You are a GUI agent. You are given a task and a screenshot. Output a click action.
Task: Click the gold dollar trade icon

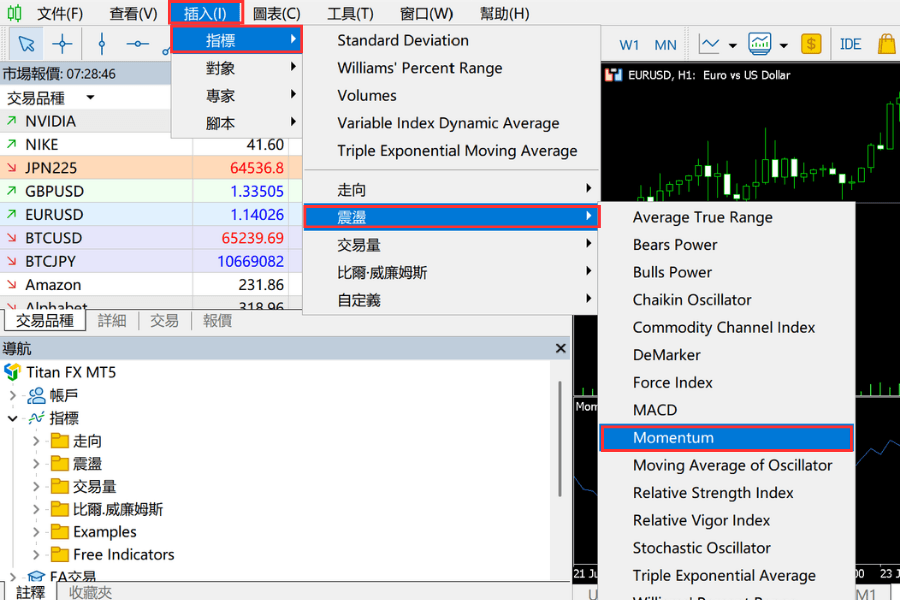(810, 44)
